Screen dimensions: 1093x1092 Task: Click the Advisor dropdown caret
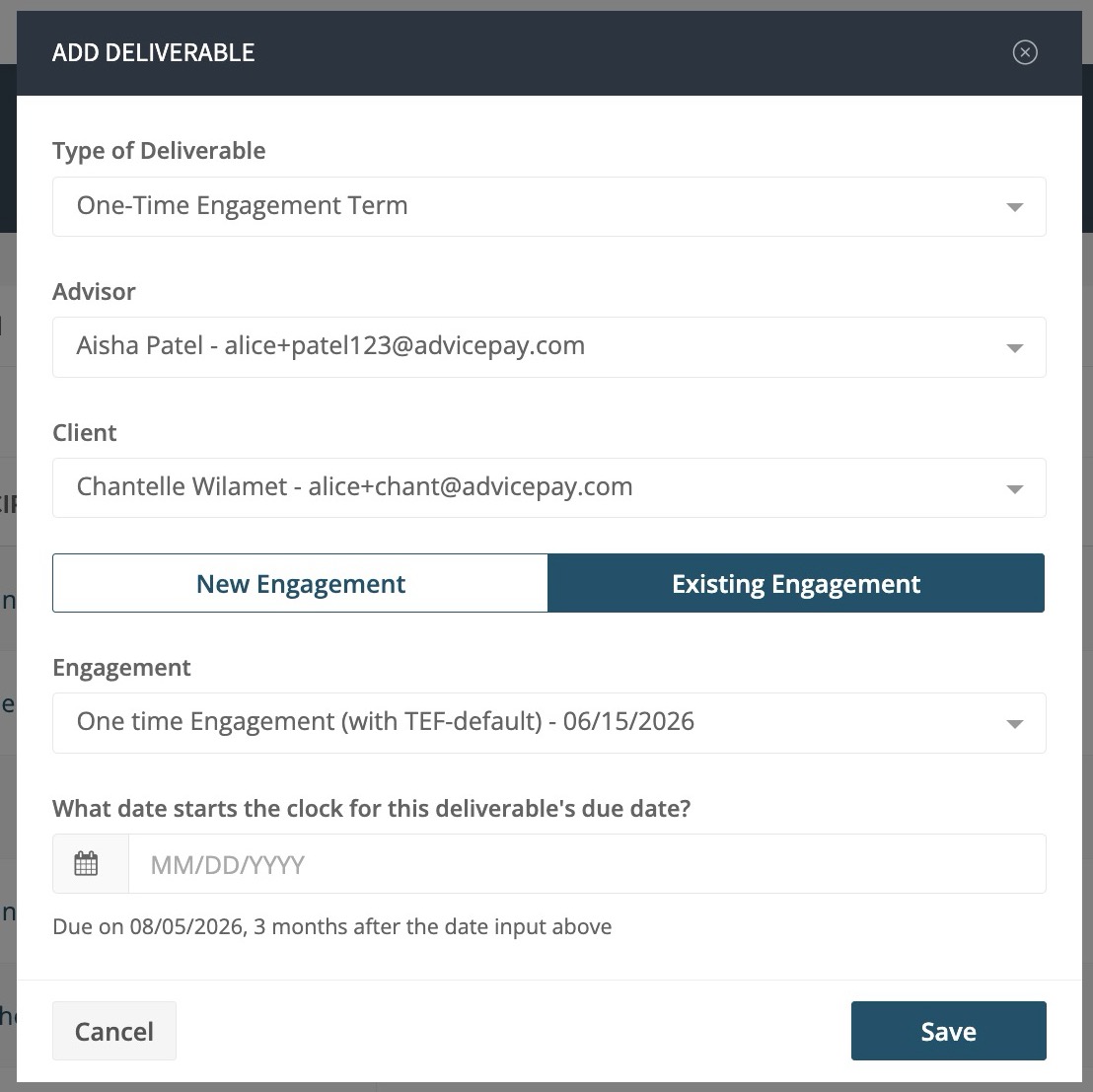1015,348
